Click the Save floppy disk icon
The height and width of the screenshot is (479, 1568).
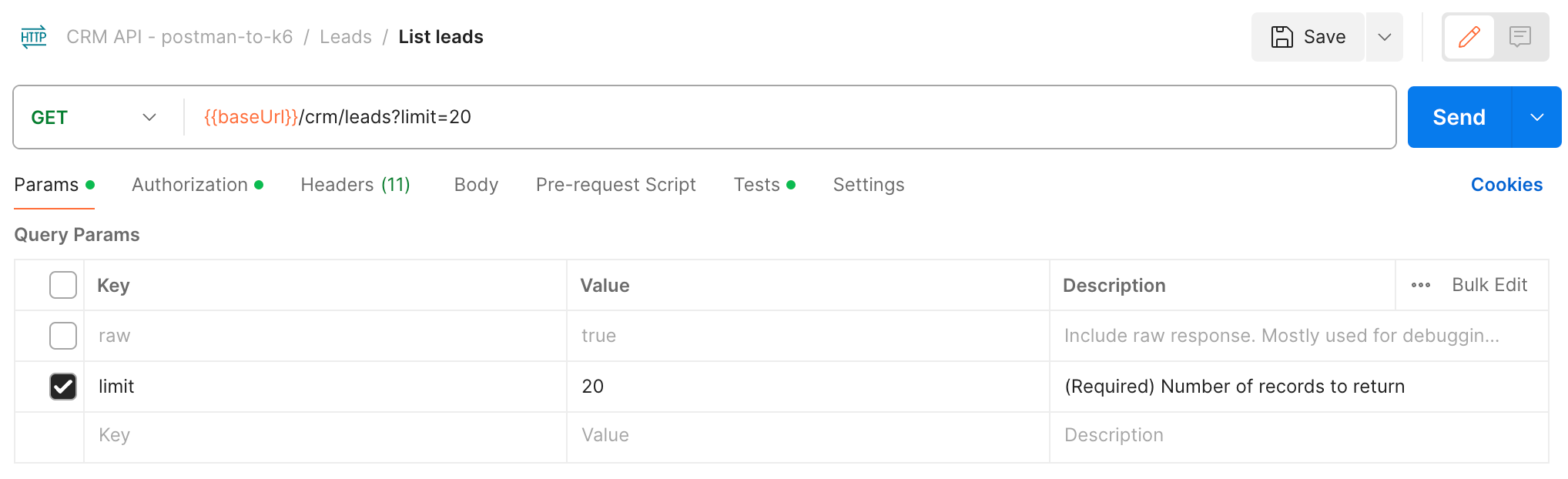[x=1282, y=37]
